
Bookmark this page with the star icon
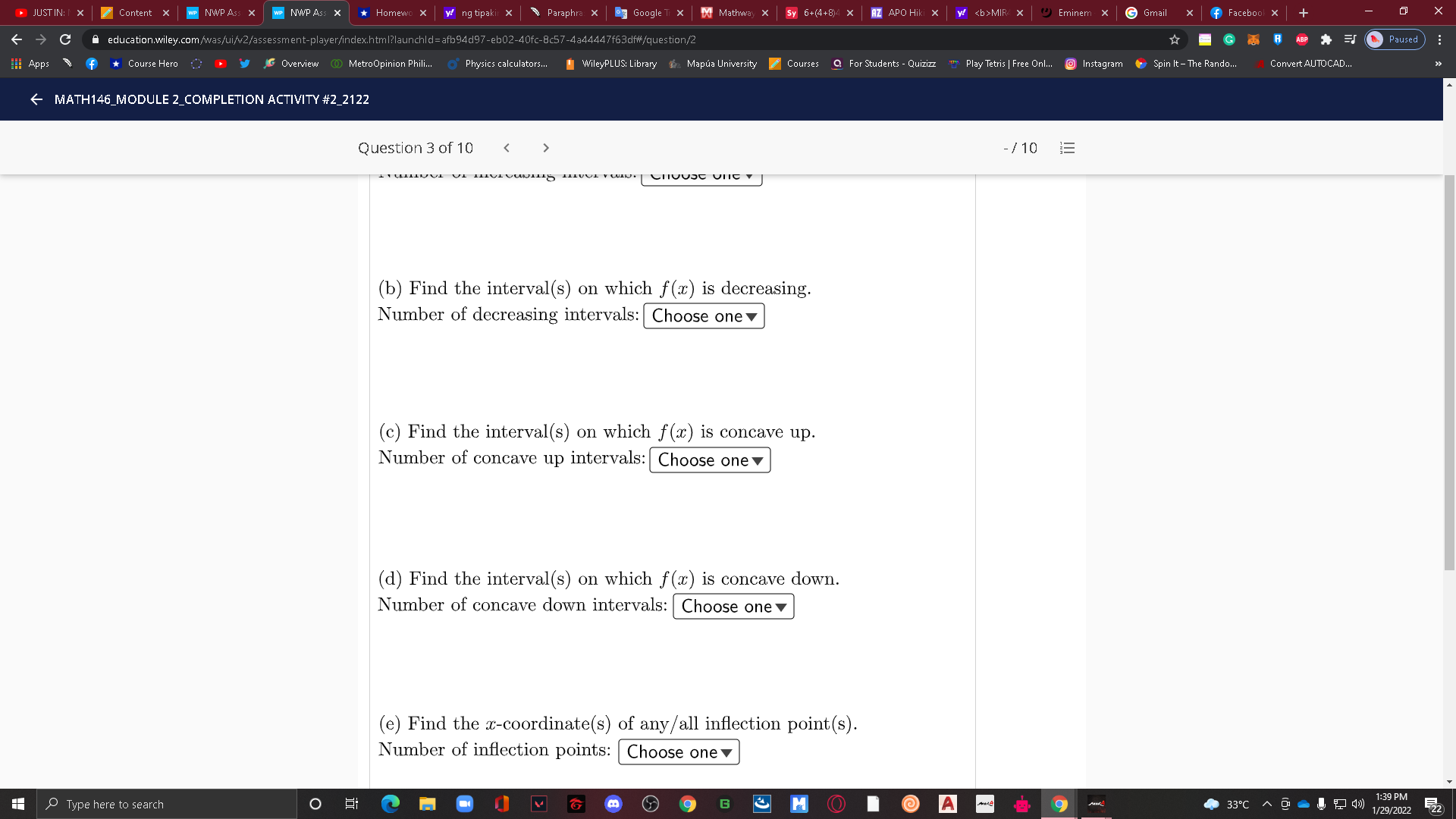tap(1175, 39)
